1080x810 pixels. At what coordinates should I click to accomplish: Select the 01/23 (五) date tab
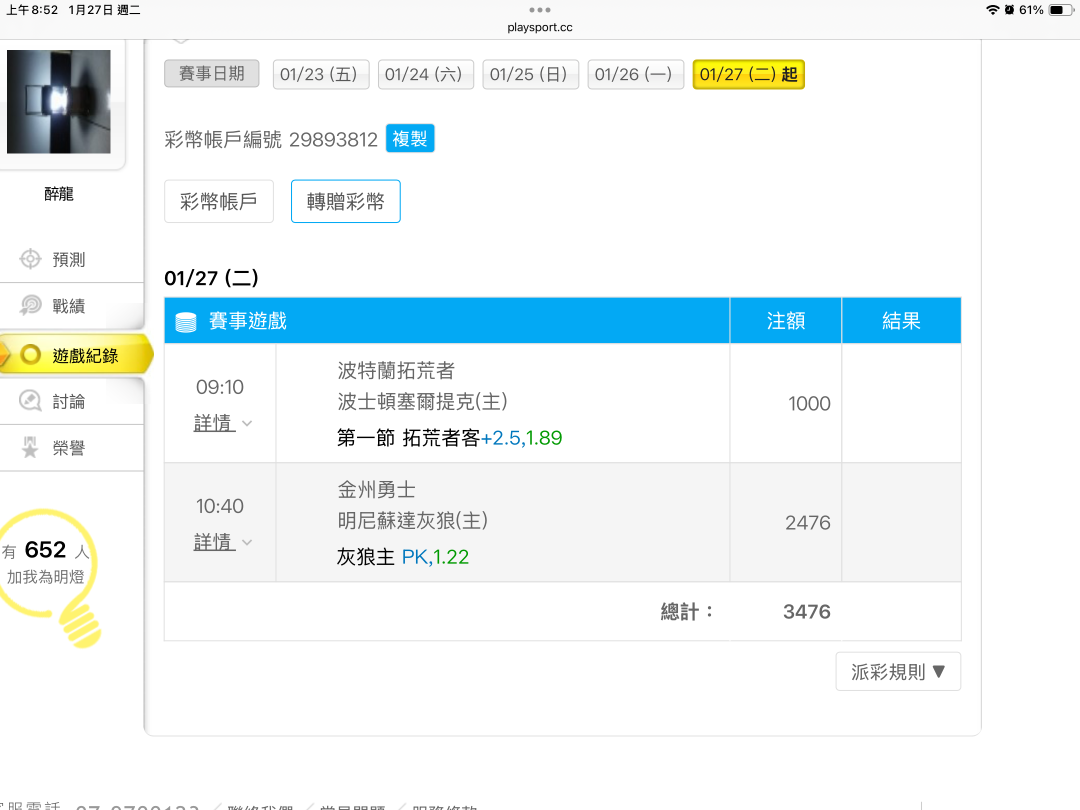click(x=321, y=75)
